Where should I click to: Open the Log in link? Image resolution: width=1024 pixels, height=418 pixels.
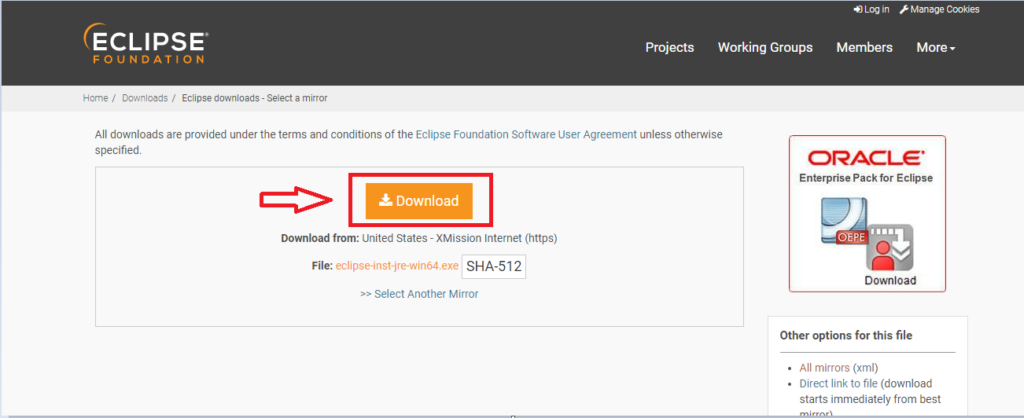[x=871, y=9]
